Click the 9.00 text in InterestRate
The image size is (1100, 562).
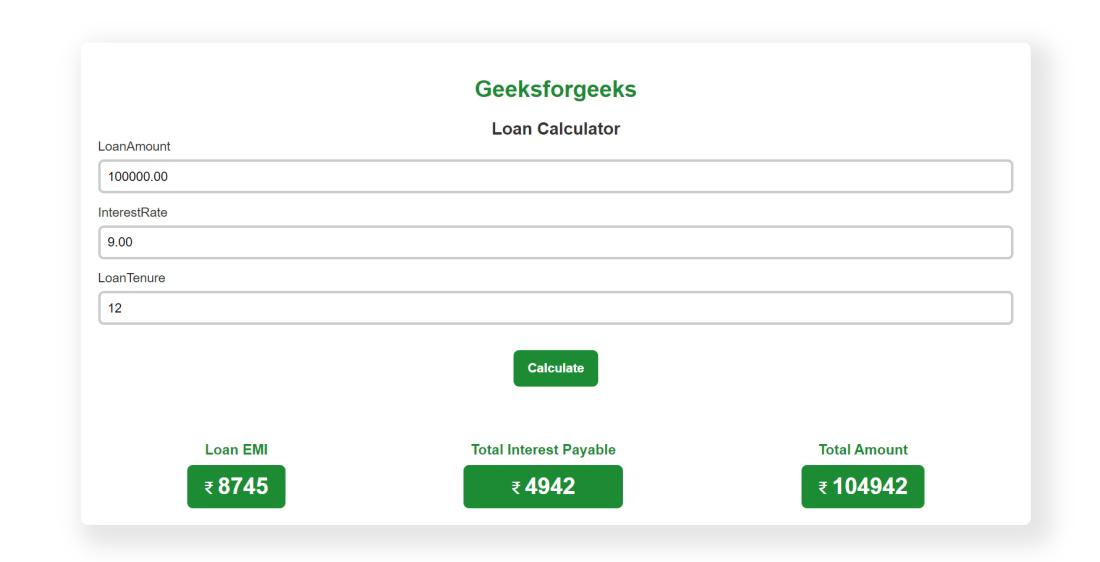(x=120, y=242)
